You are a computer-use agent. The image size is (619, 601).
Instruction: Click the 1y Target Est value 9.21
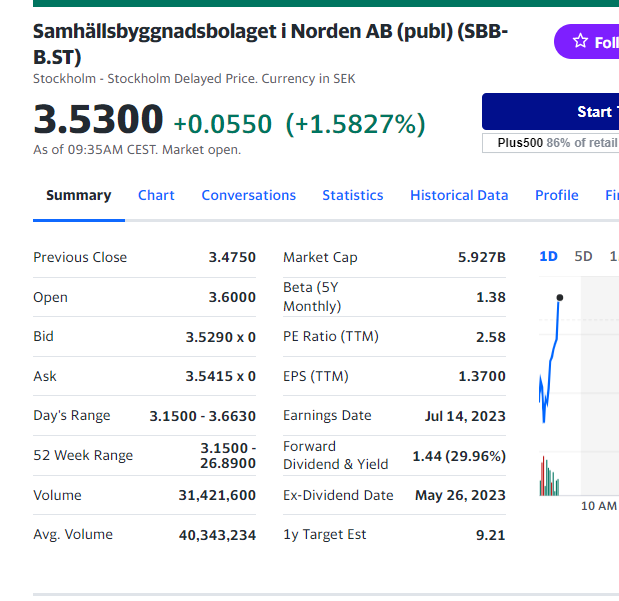click(490, 535)
